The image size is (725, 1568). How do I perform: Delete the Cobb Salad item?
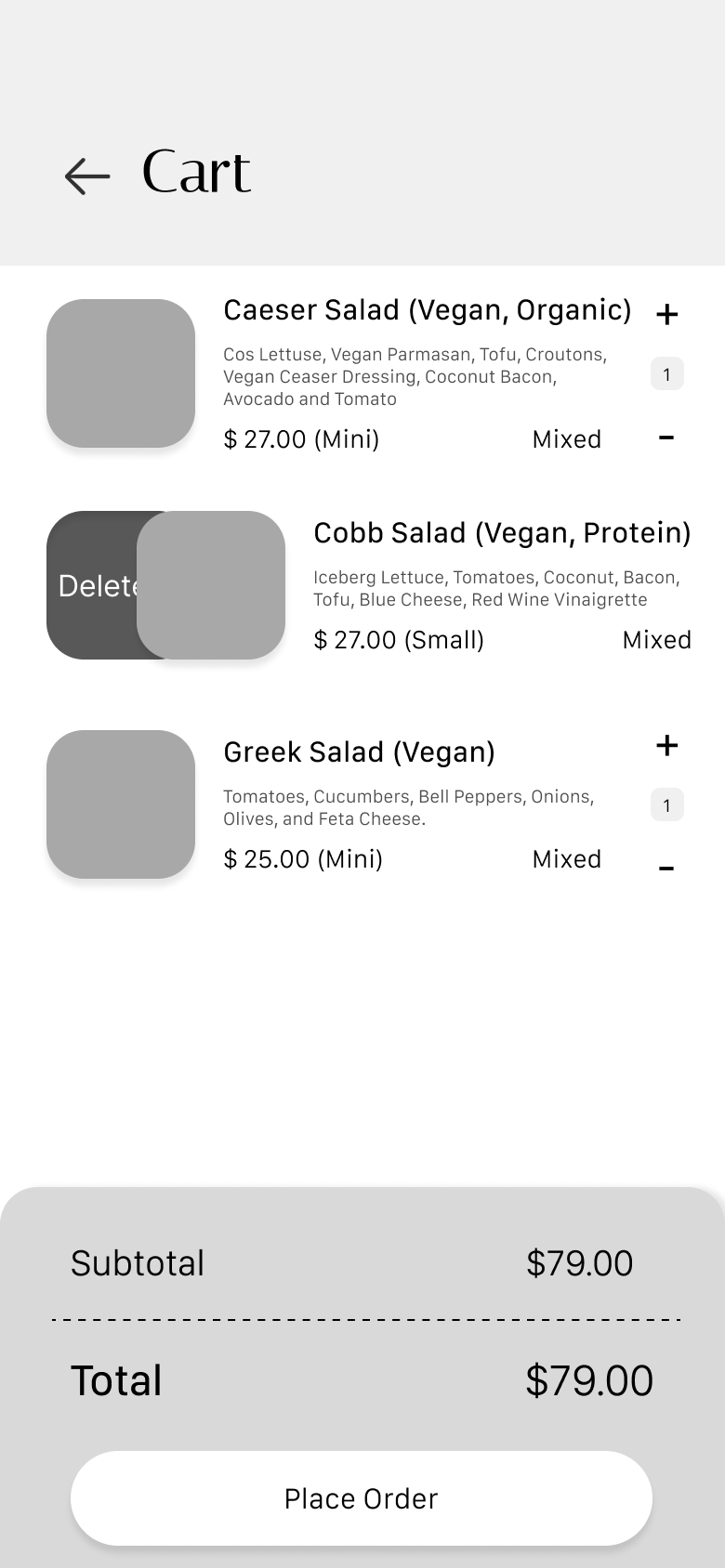(93, 585)
